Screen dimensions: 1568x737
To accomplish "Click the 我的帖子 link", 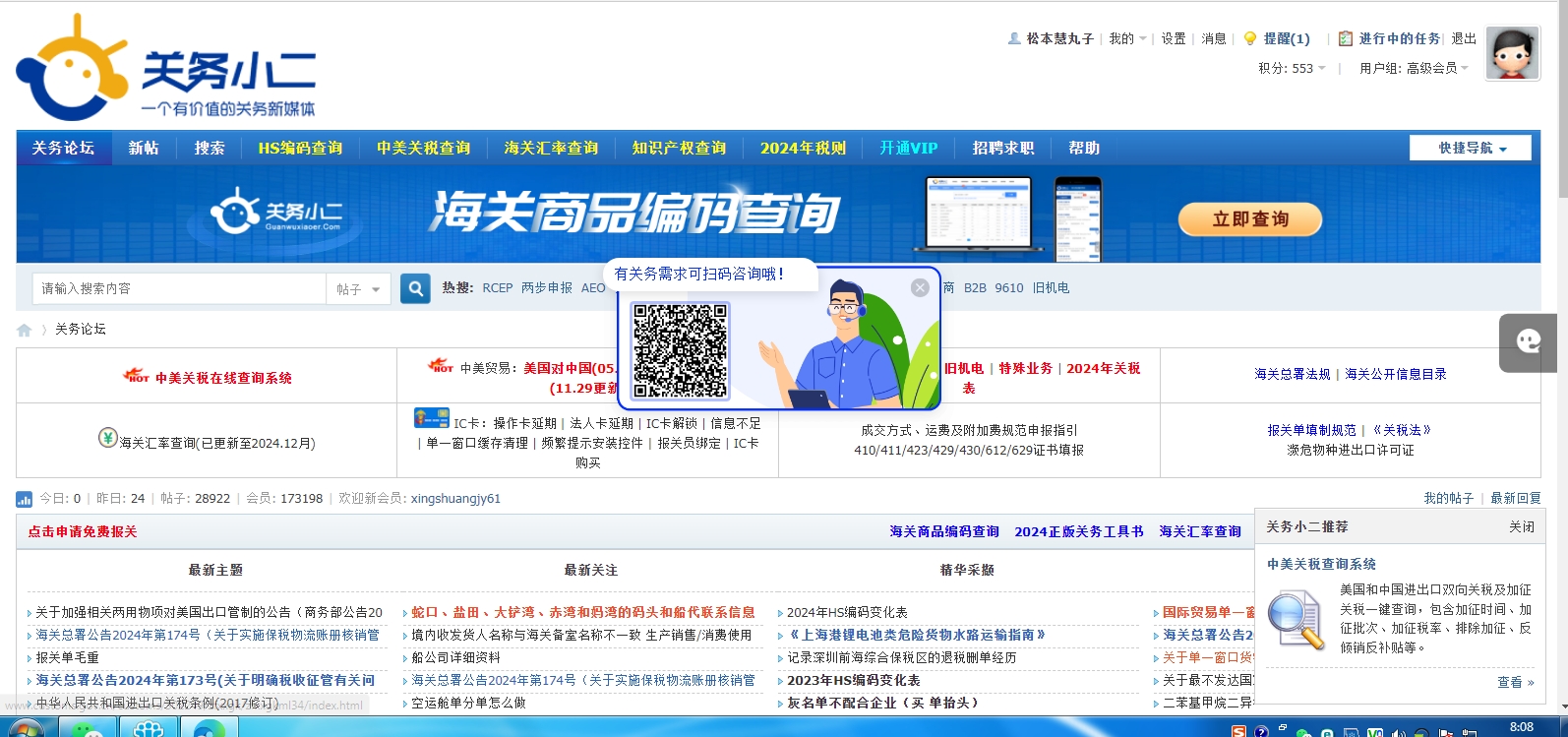I will coord(1449,499).
